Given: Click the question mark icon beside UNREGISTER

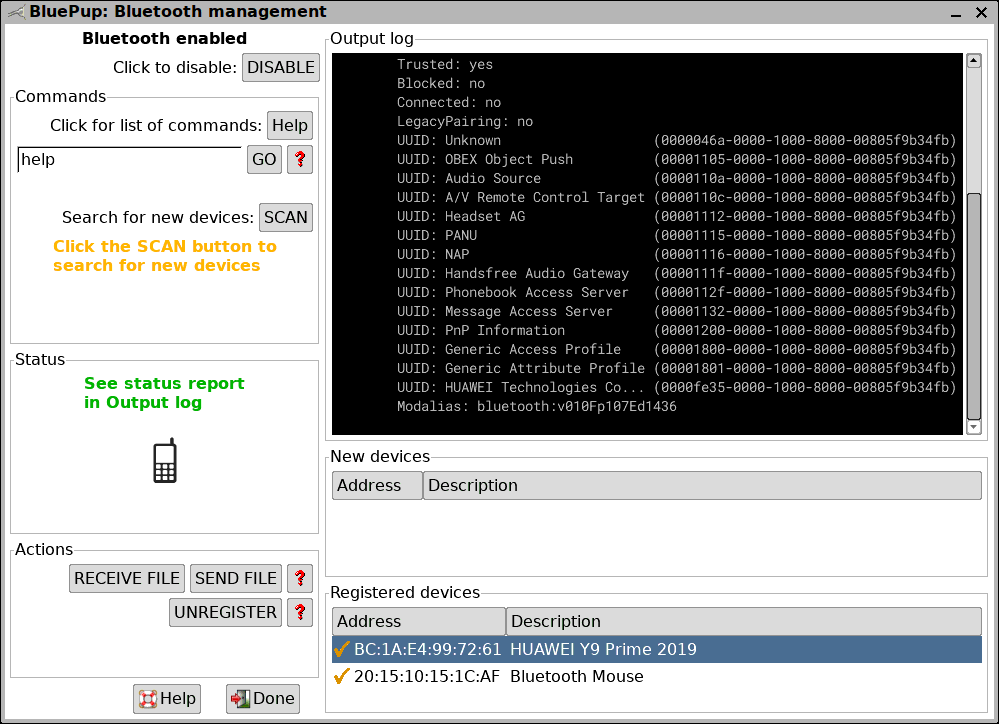Looking at the screenshot, I should [299, 612].
